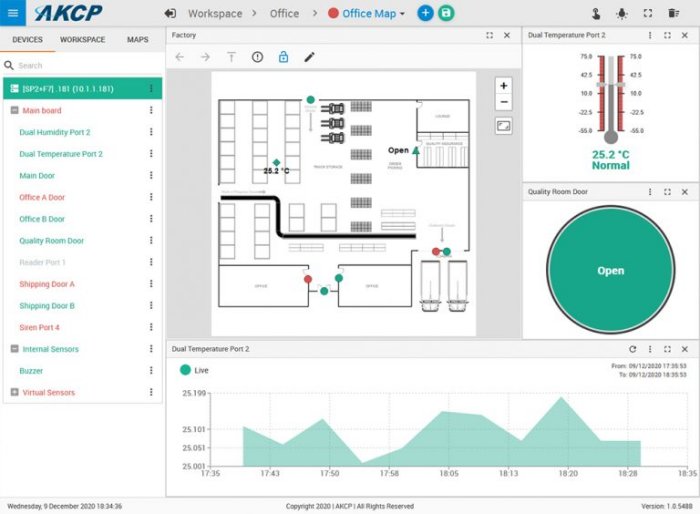Collapse the Main board tree node
This screenshot has width=700, height=514.
tap(14, 111)
